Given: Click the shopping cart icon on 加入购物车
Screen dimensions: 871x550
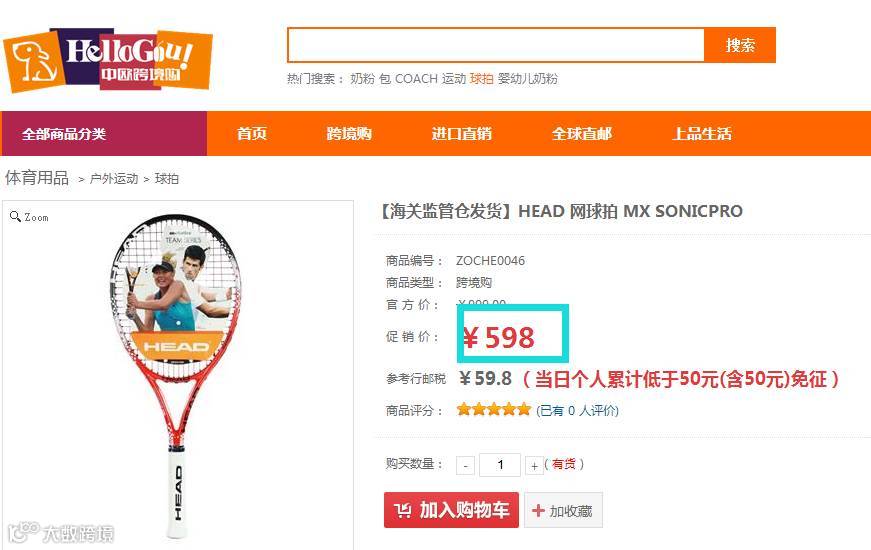Looking at the screenshot, I should [x=403, y=509].
